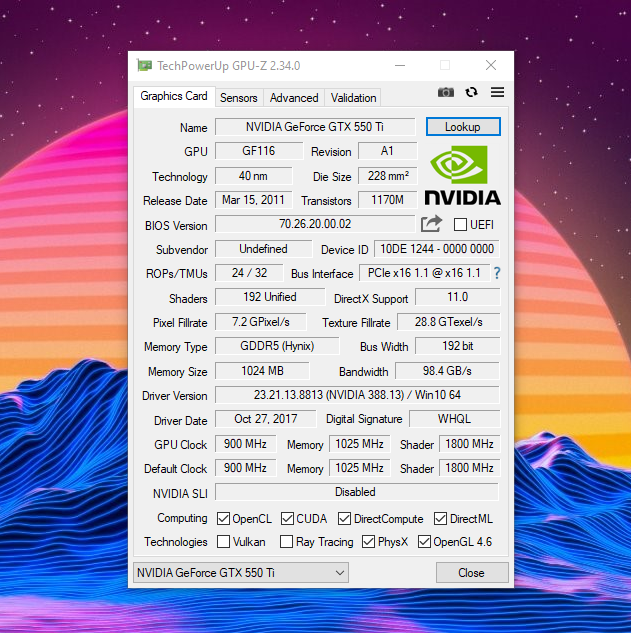
Task: Open the hamburger menu icon
Action: pos(497,92)
